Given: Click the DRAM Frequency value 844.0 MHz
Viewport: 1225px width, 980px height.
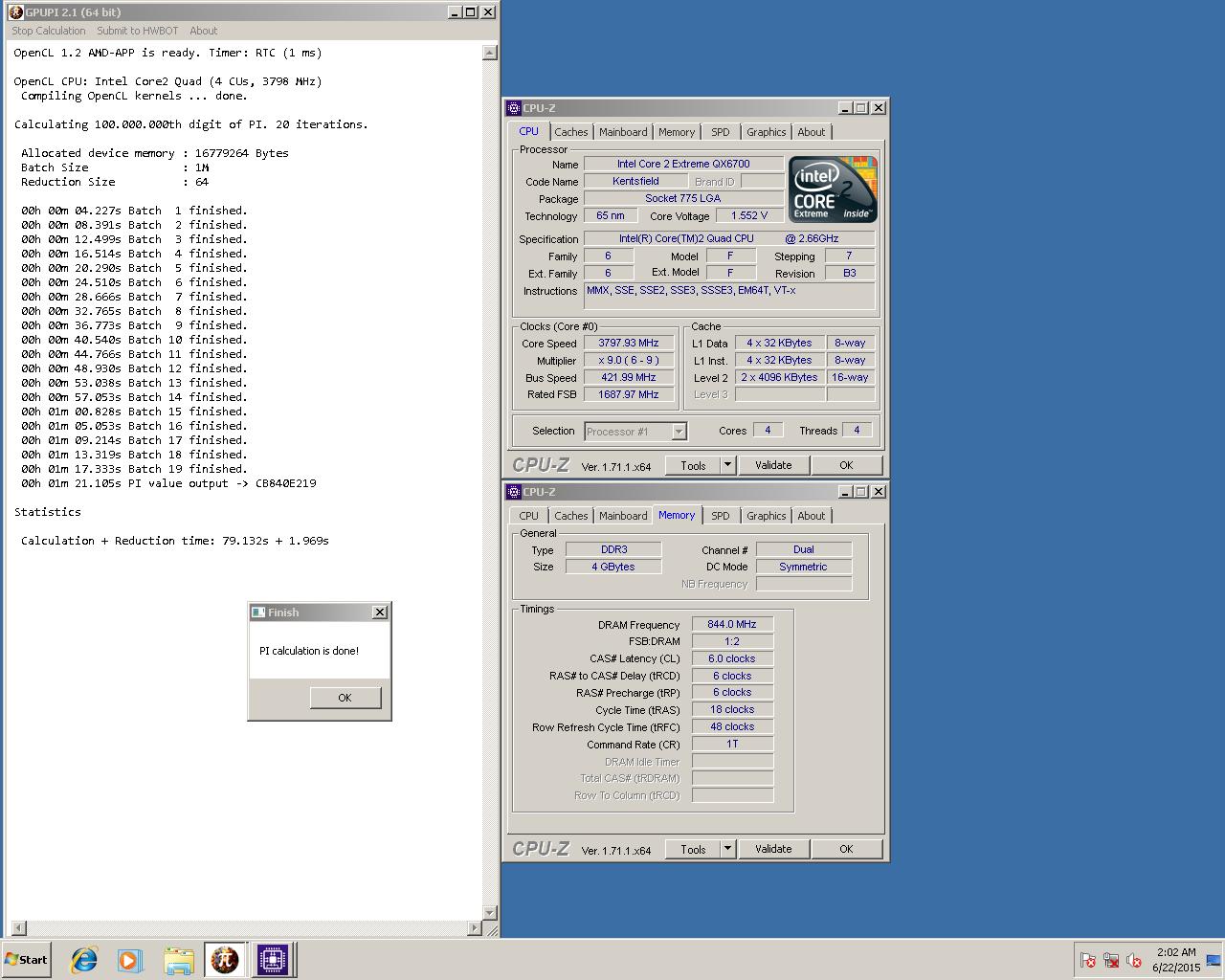Looking at the screenshot, I should coord(732,624).
